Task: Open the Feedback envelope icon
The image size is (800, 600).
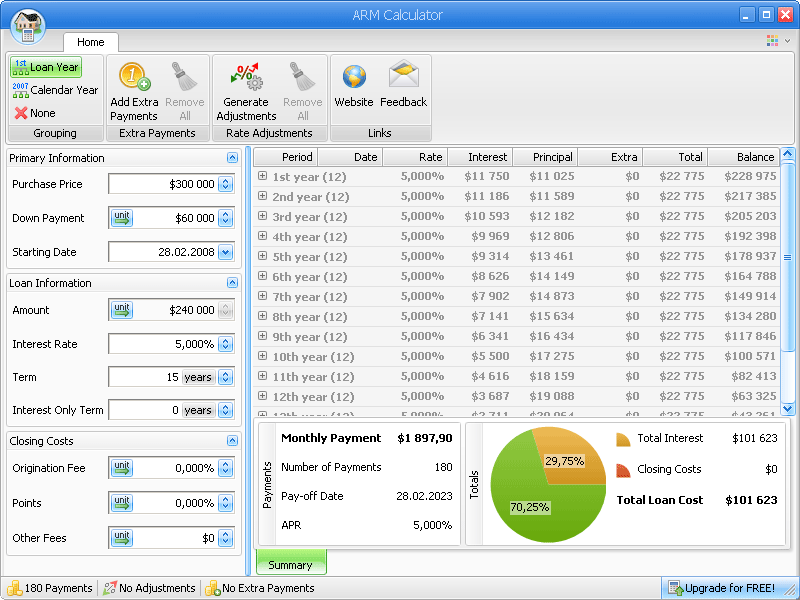Action: [403, 77]
